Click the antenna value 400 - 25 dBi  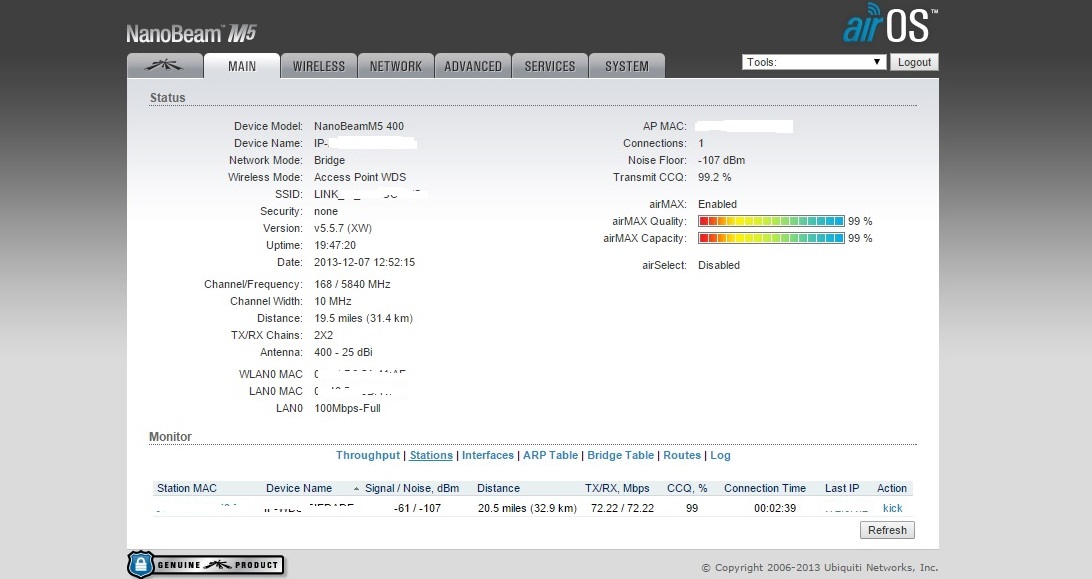tap(343, 353)
